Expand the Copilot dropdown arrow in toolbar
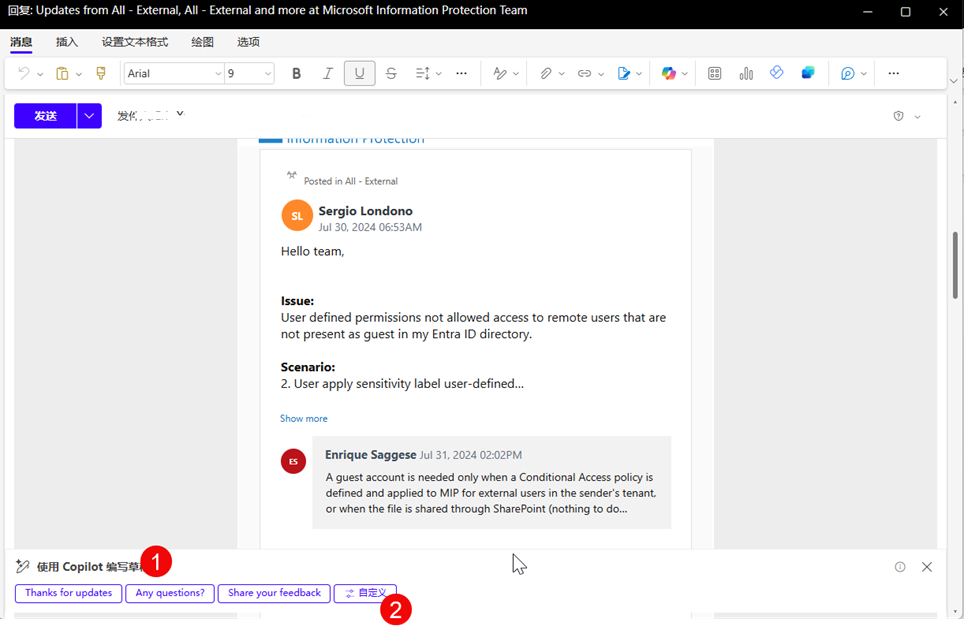Viewport: 964px width, 626px height. click(684, 74)
